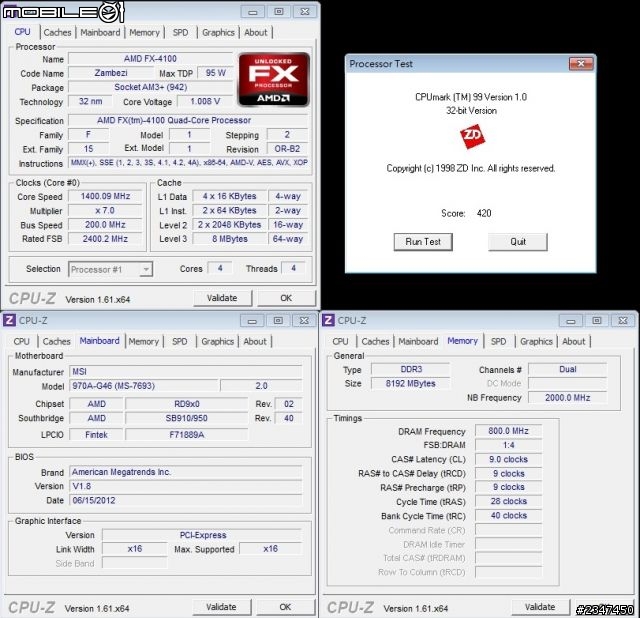Click OK in the Mainboard window
The image size is (640, 618).
tap(285, 607)
